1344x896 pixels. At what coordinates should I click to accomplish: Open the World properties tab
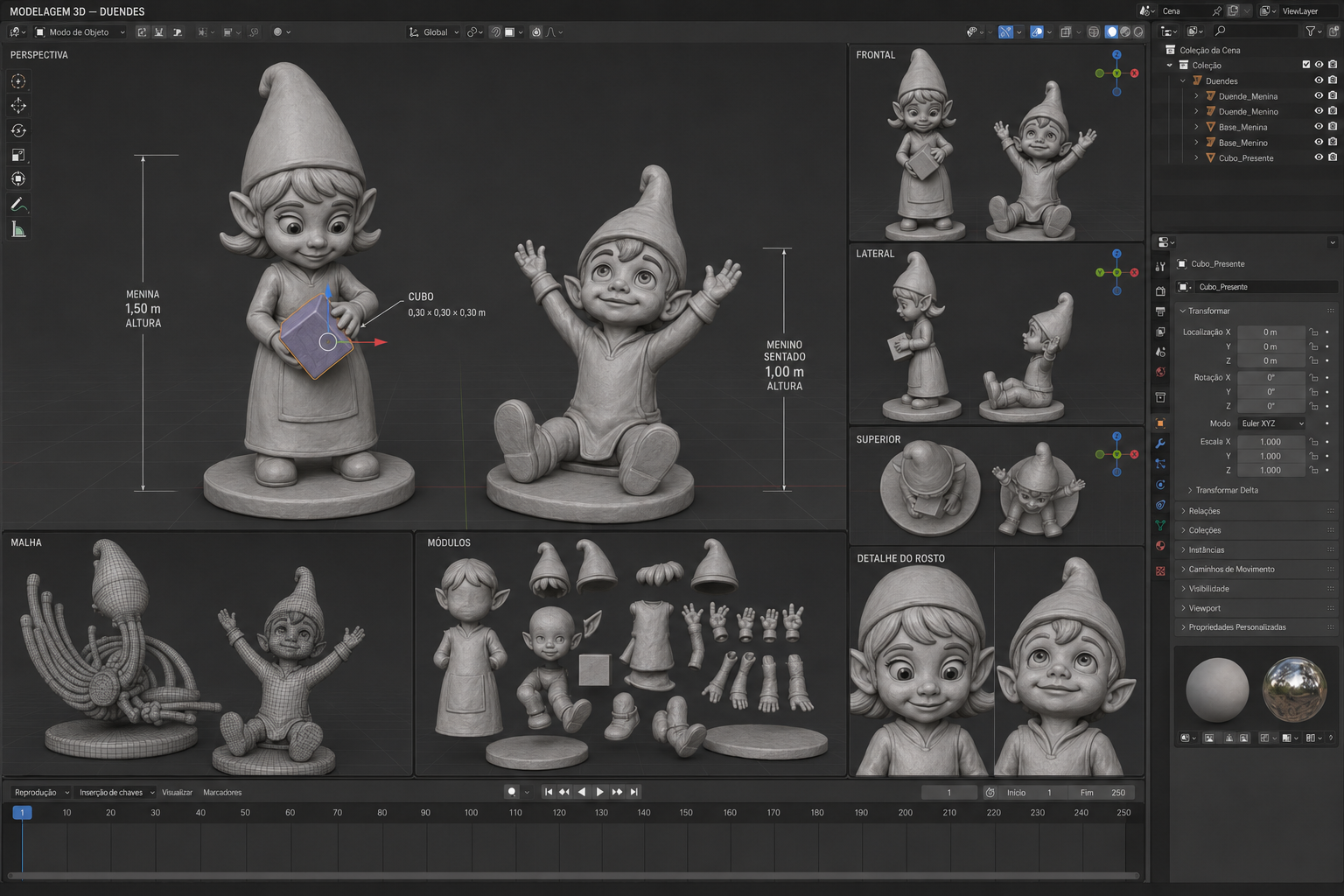1160,372
